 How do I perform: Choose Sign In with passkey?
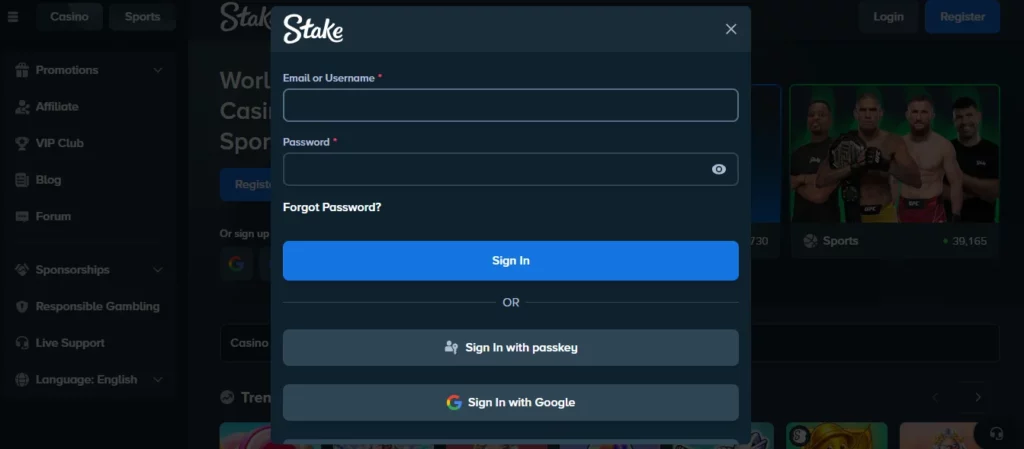(x=510, y=348)
